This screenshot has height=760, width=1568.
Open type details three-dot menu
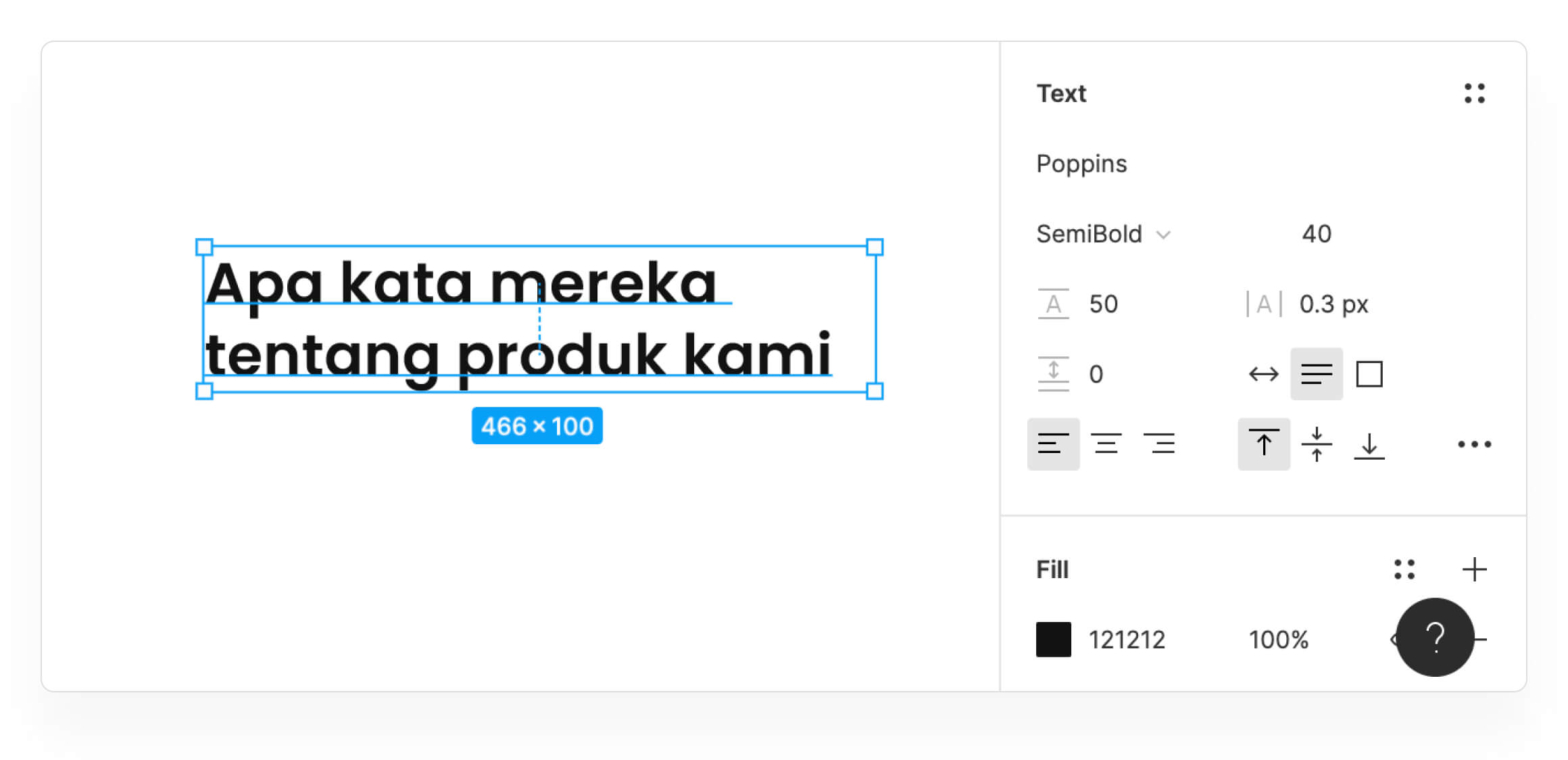coord(1474,444)
